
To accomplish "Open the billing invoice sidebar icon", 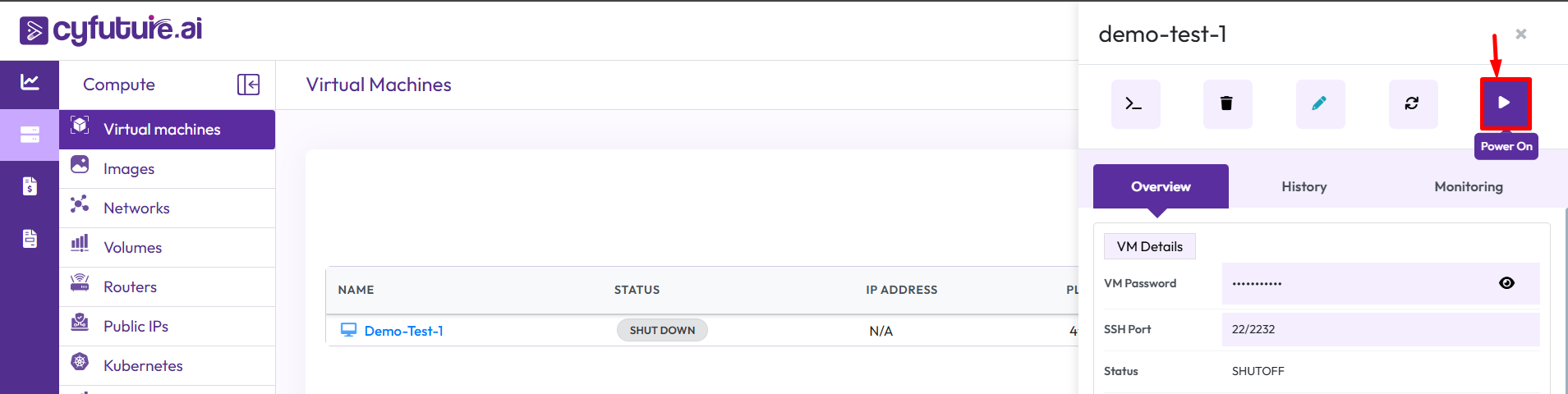I will (x=30, y=186).
